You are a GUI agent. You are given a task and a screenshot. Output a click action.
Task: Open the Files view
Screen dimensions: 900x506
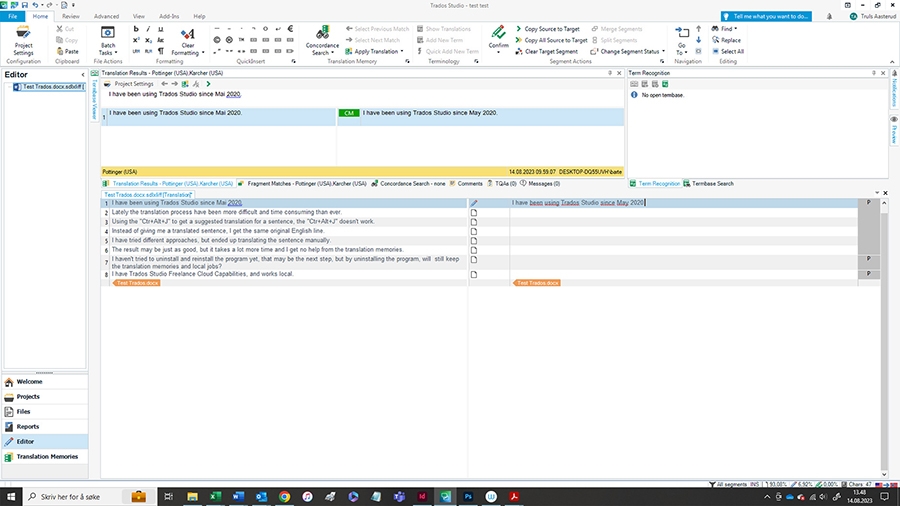pyautogui.click(x=45, y=411)
